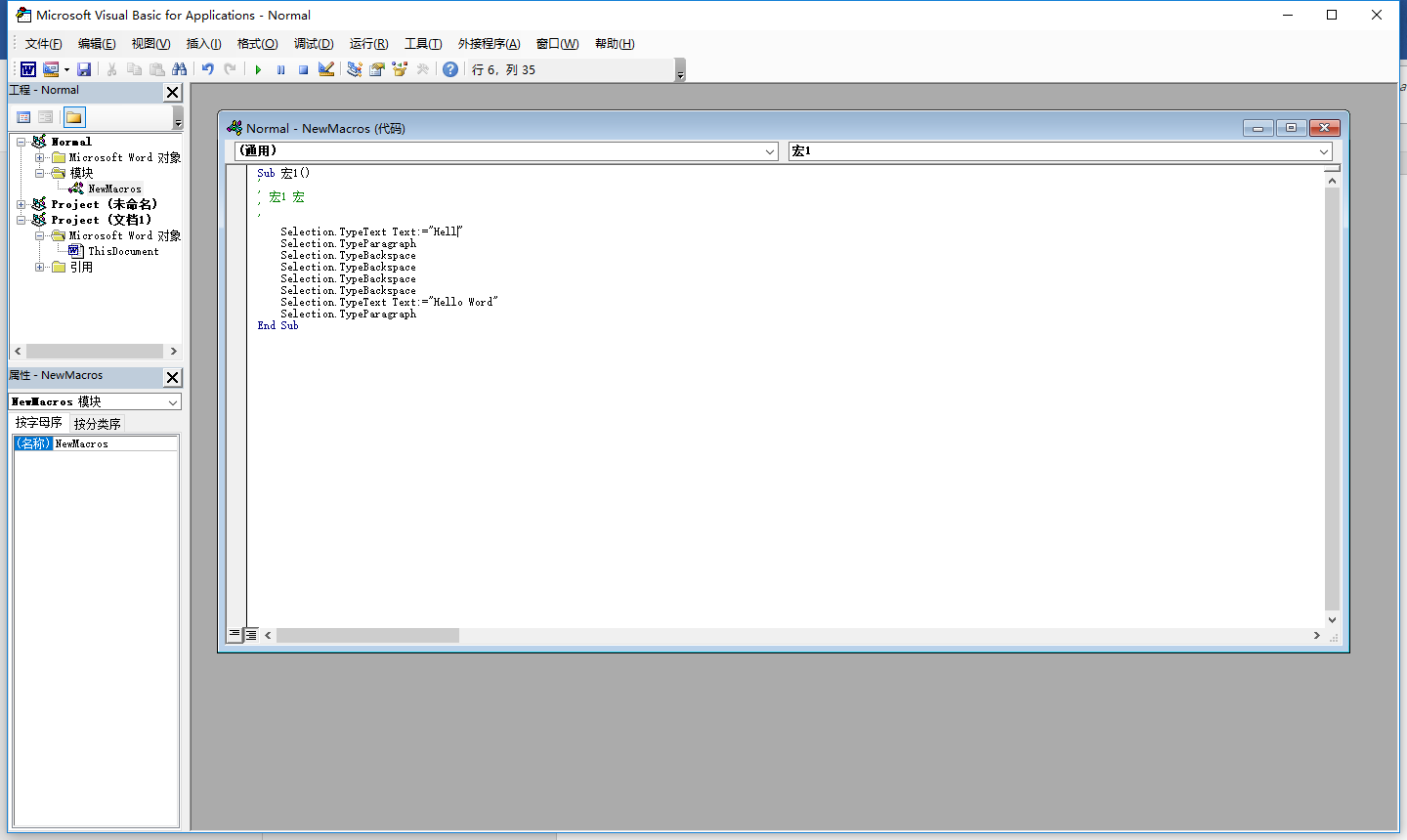1407x840 pixels.
Task: Run the macro with the green play icon
Action: click(258, 69)
